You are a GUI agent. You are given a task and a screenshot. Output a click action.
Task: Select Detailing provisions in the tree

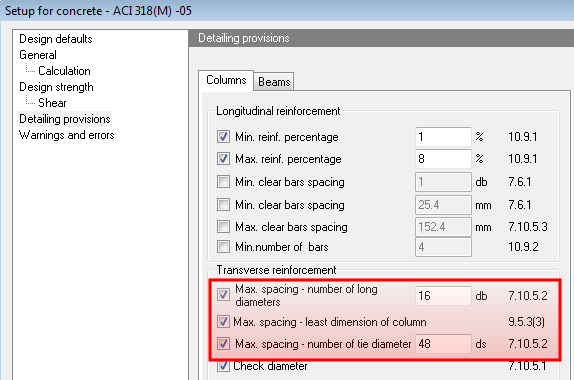pyautogui.click(x=65, y=119)
